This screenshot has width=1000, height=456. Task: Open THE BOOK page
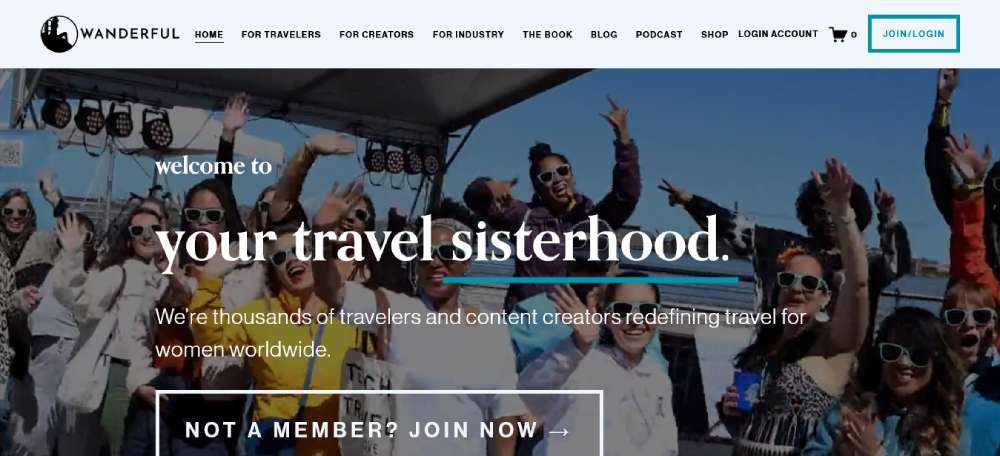547,34
